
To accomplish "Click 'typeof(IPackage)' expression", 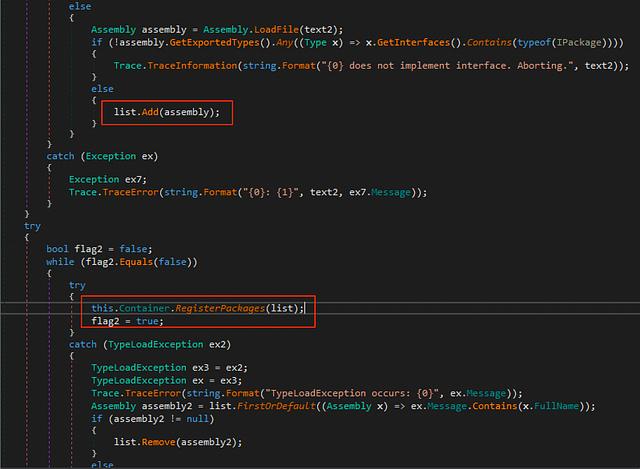I will click(562, 42).
